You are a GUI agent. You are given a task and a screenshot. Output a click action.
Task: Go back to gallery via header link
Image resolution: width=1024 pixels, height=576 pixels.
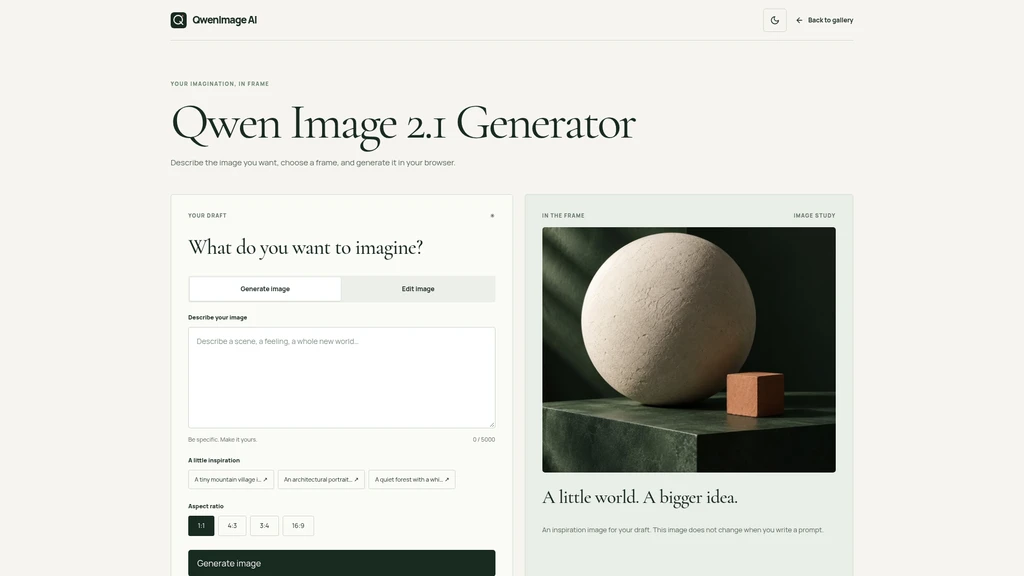click(825, 20)
